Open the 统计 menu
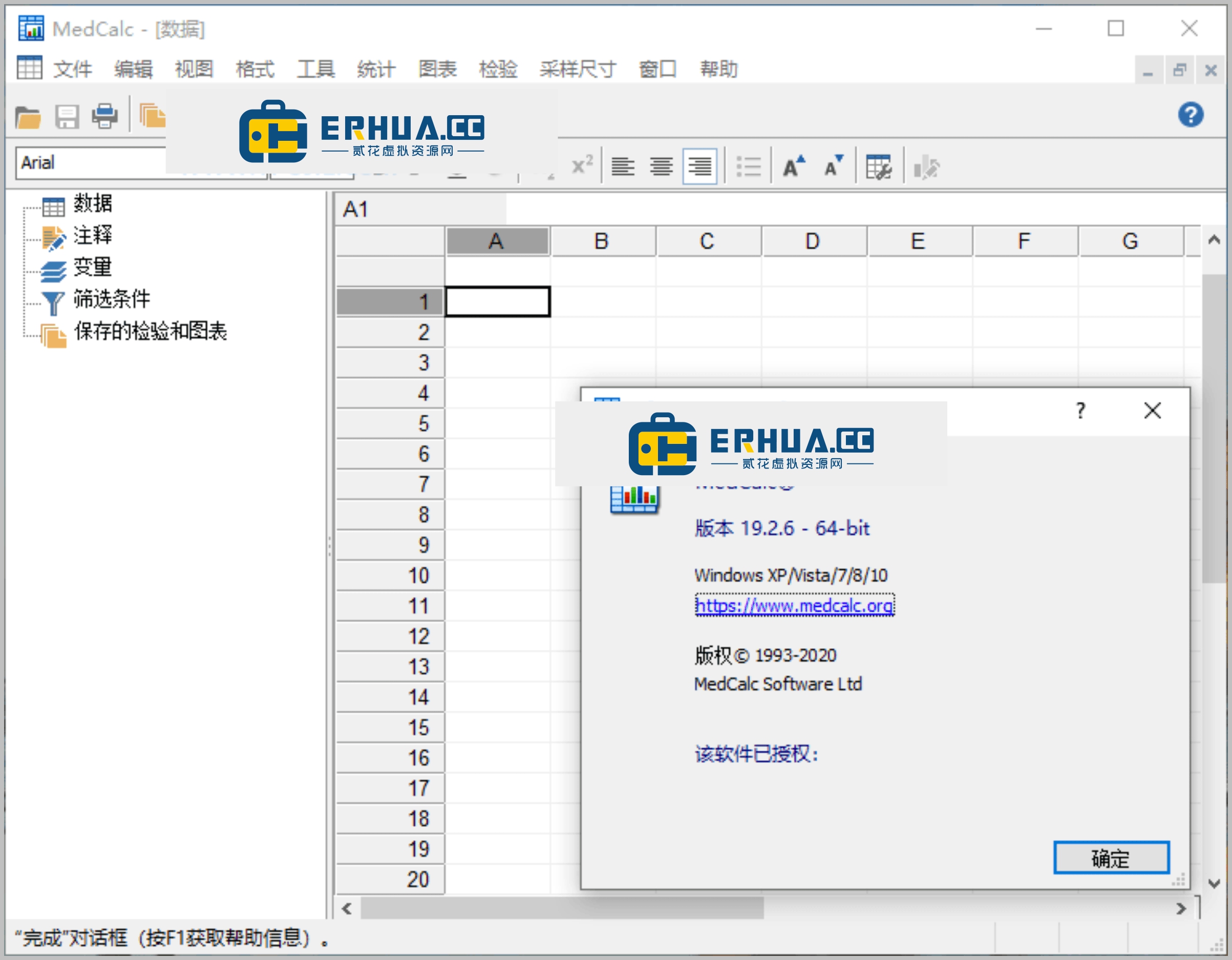The width and height of the screenshot is (1232, 960). pos(376,70)
